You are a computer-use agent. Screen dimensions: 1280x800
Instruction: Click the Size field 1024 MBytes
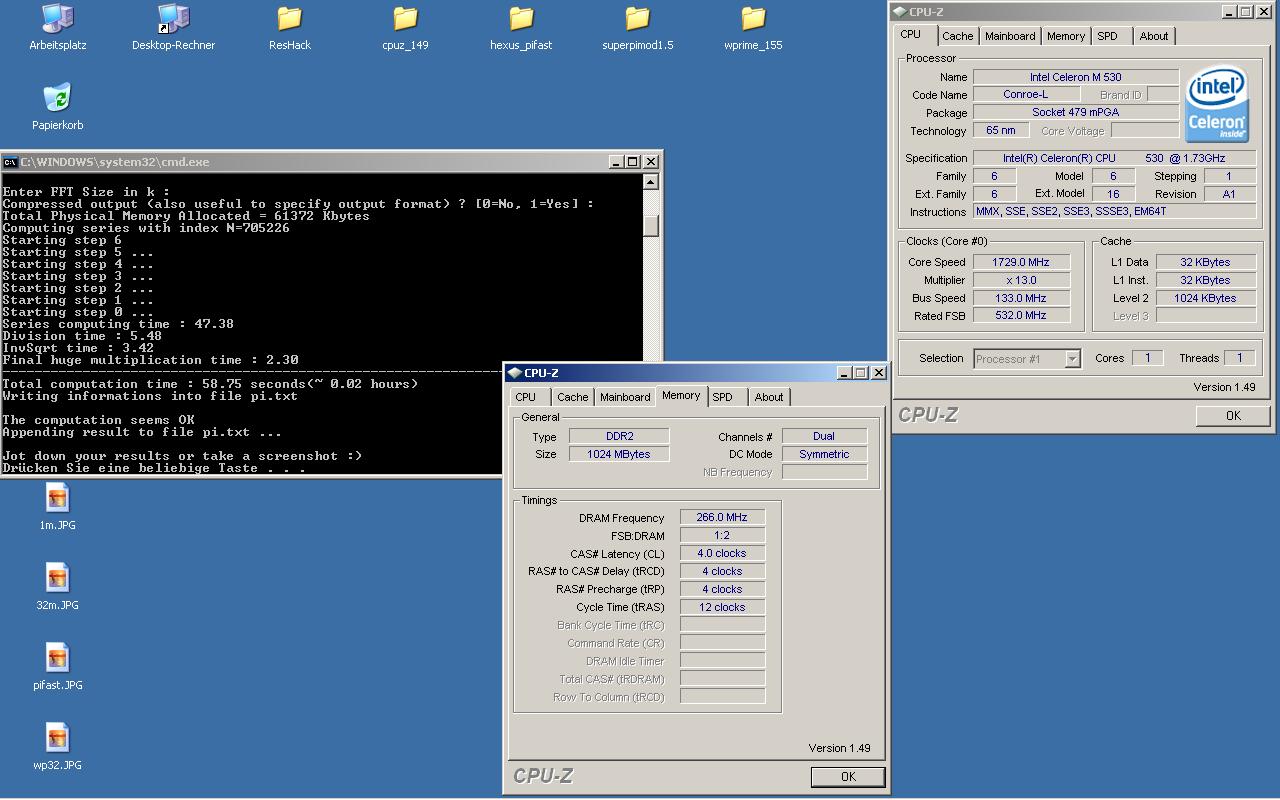[x=619, y=455]
